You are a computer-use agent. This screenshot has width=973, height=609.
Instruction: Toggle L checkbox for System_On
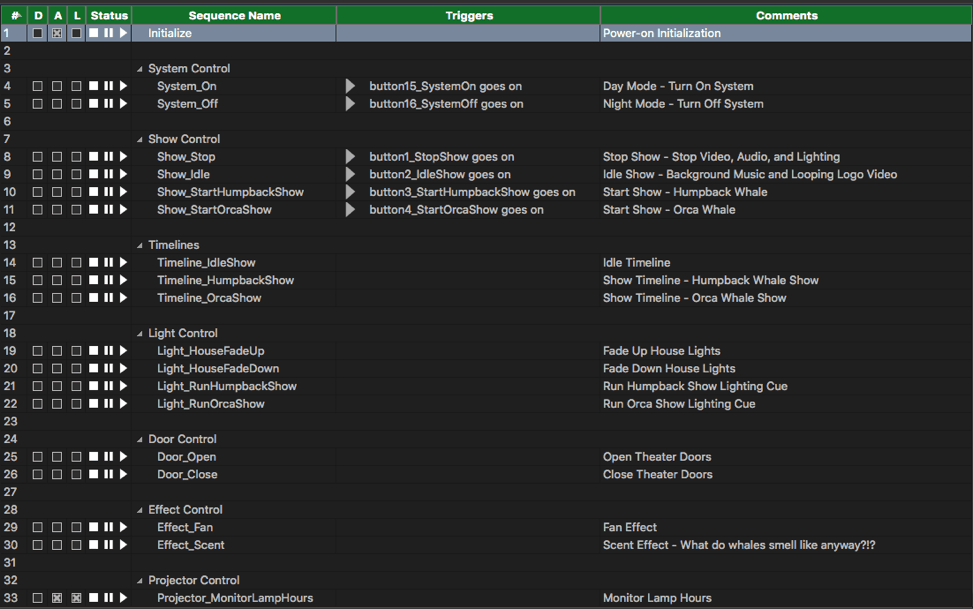click(x=76, y=86)
